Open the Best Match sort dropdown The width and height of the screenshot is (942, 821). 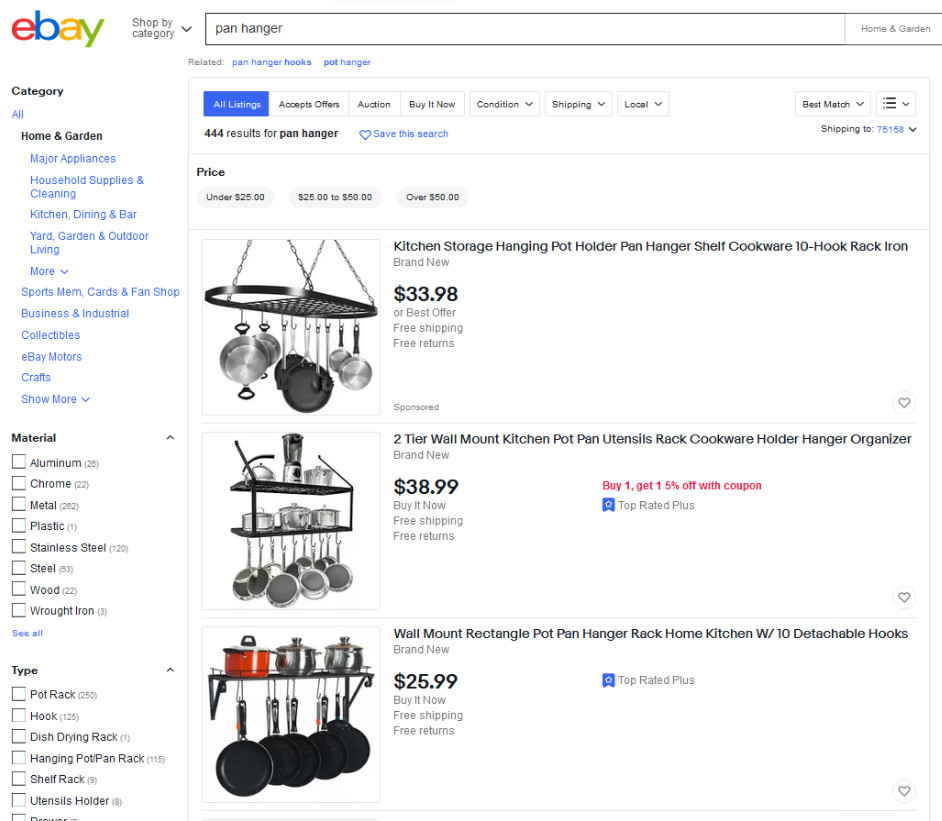831,103
